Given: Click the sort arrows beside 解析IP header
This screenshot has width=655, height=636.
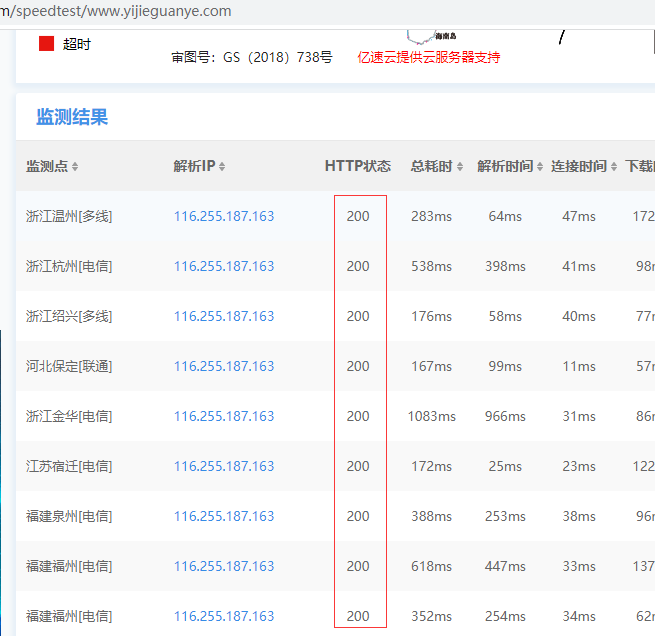Looking at the screenshot, I should [x=222, y=167].
